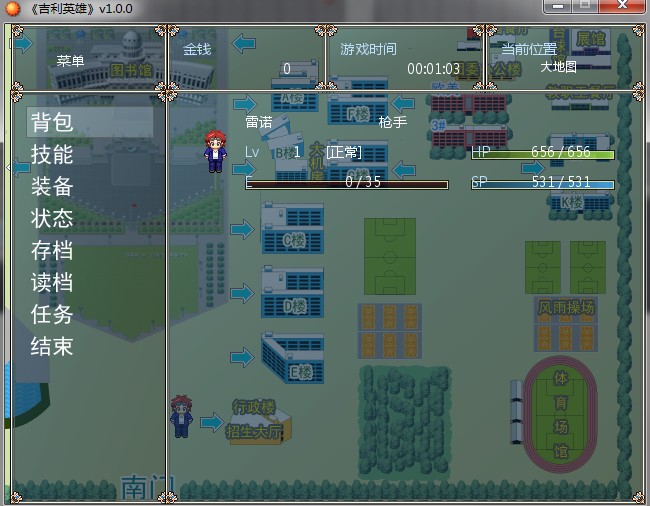This screenshot has height=506, width=650.
Task: Click the blue arrow pointing to C楼
Action: [242, 229]
